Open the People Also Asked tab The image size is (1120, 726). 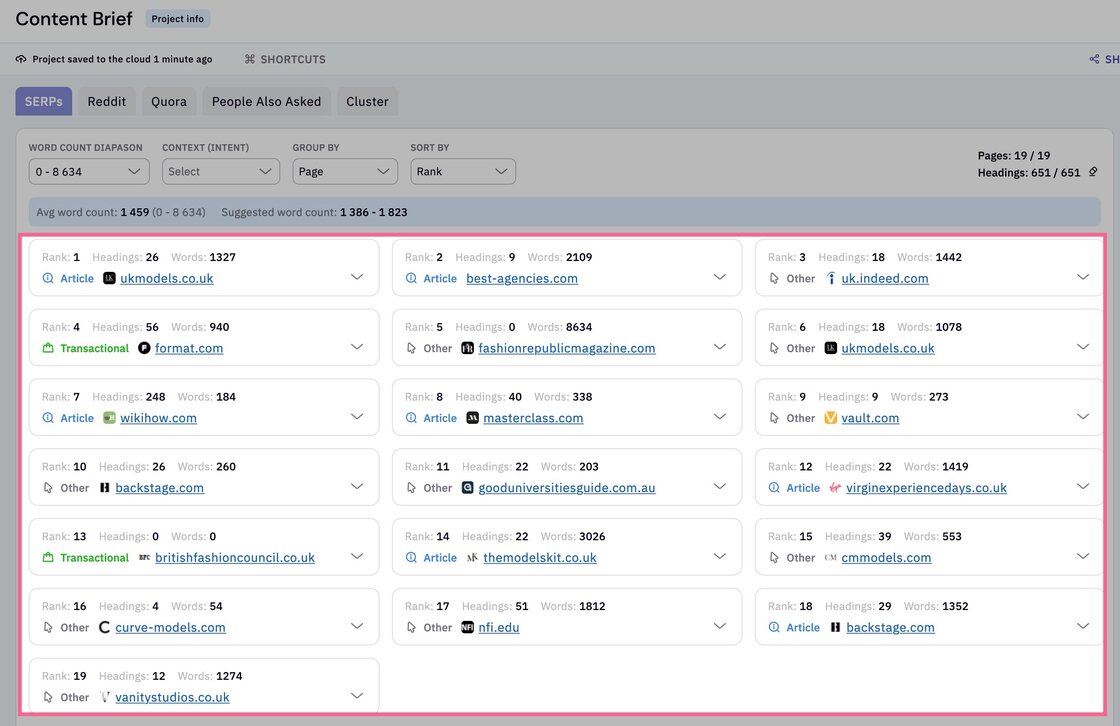[266, 101]
